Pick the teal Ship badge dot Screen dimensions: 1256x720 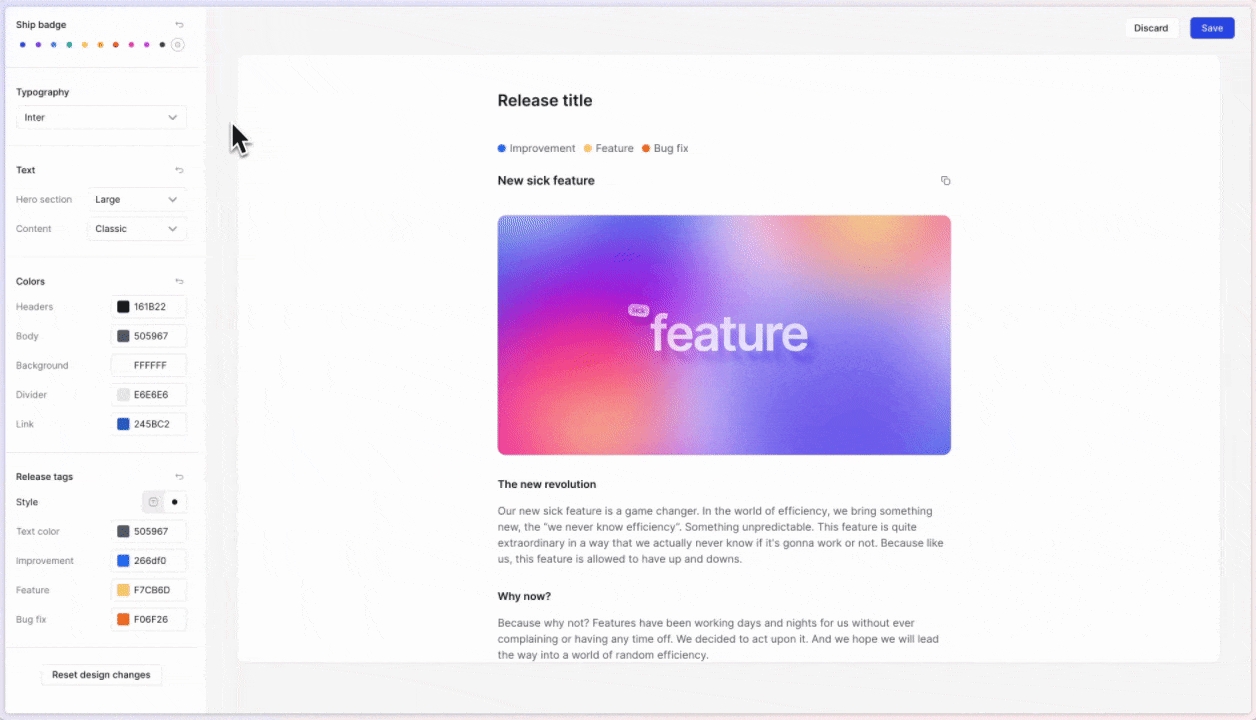coord(69,45)
